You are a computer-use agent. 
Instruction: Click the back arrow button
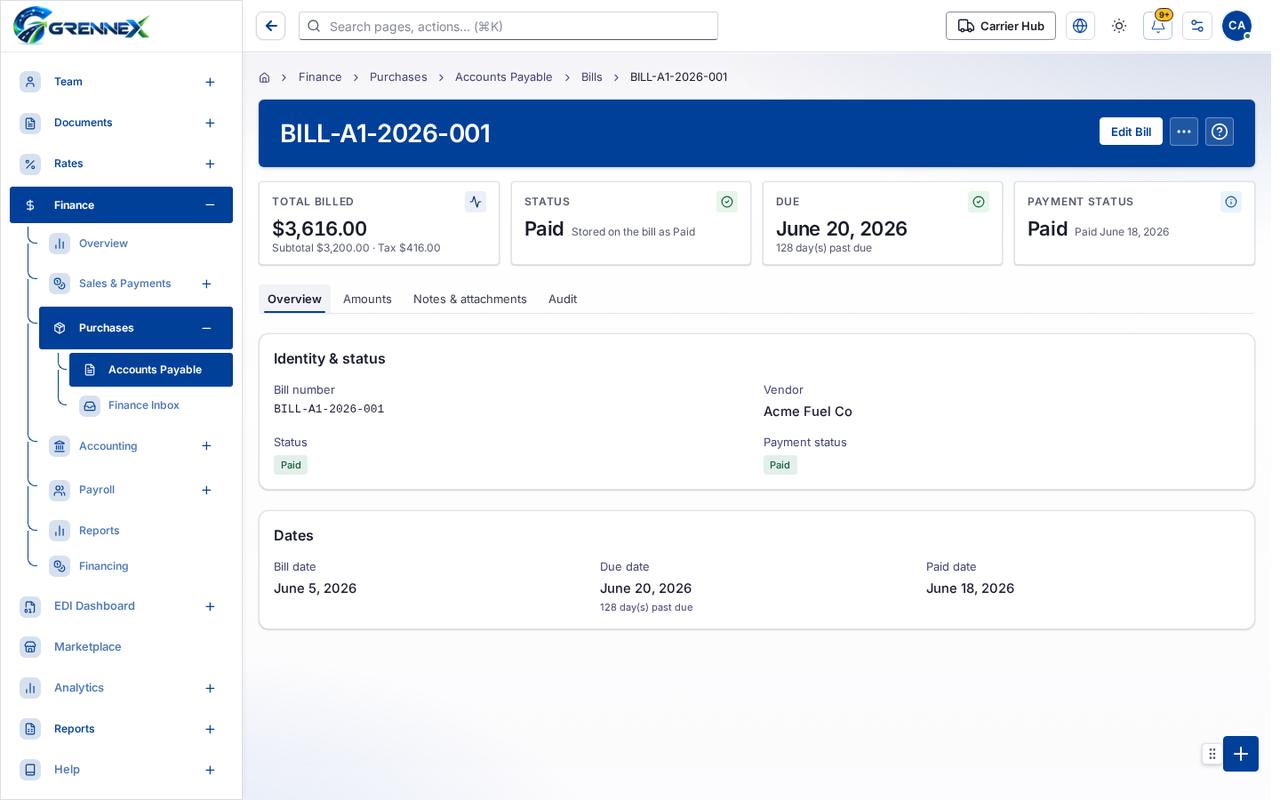(x=270, y=26)
